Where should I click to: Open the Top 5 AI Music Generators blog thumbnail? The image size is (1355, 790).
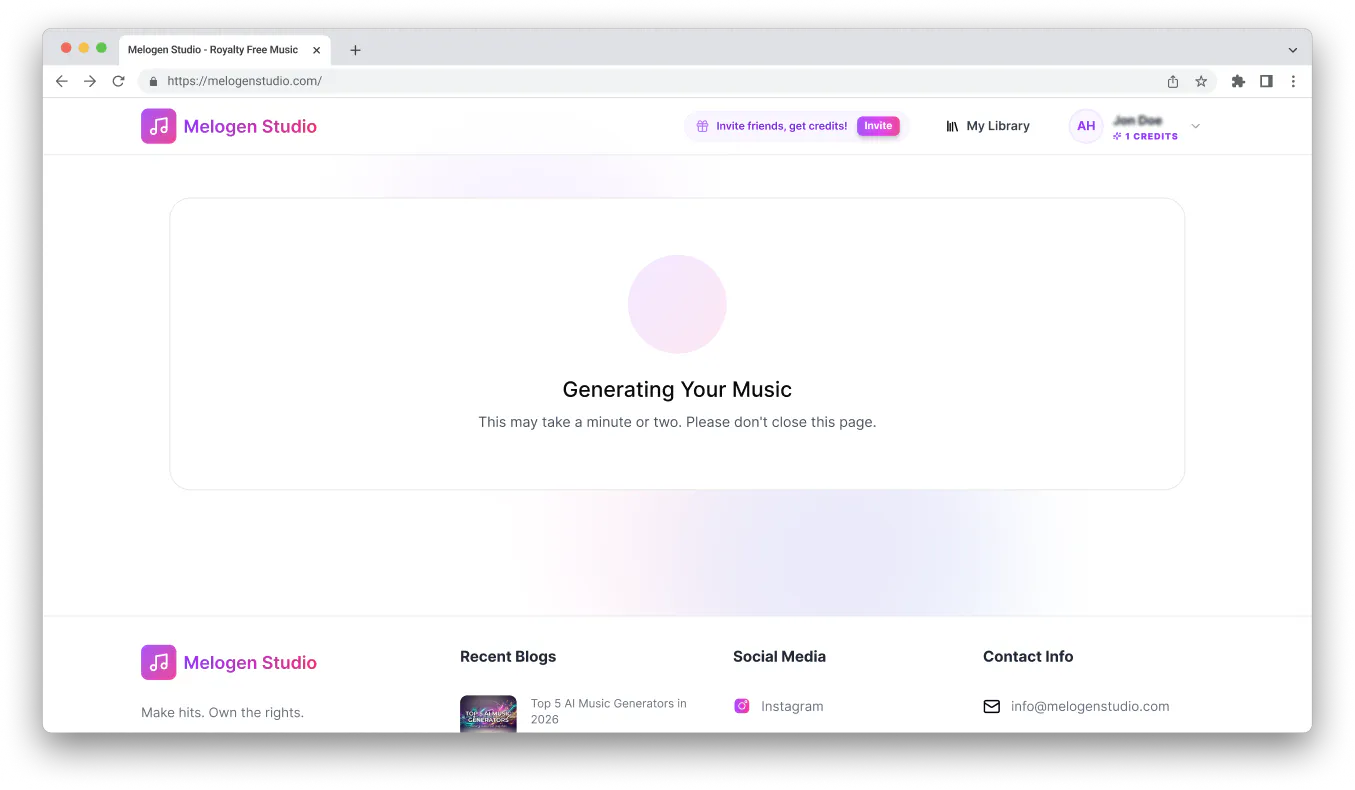point(488,714)
